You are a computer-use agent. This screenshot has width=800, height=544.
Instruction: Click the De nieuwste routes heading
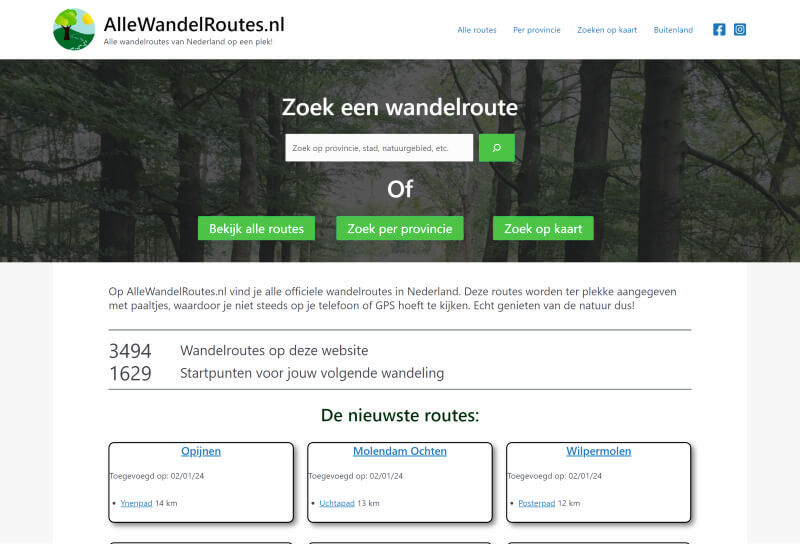click(x=400, y=415)
